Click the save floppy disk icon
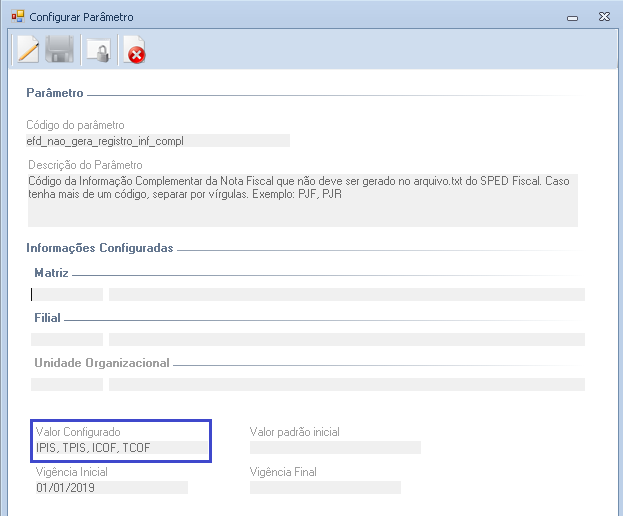Screen dimensions: 623x516 60,50
